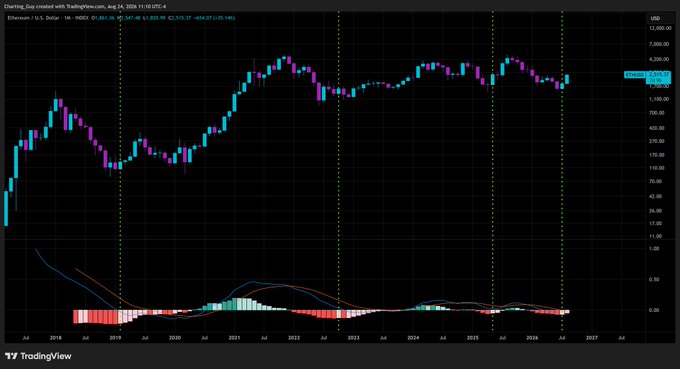Image resolution: width=680 pixels, height=369 pixels.
Task: Click the 2026 label on the time axis
Action: coord(532,338)
